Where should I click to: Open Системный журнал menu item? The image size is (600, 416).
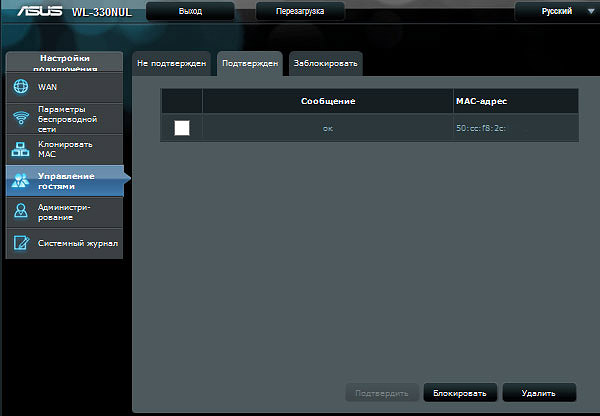pyautogui.click(x=64, y=243)
